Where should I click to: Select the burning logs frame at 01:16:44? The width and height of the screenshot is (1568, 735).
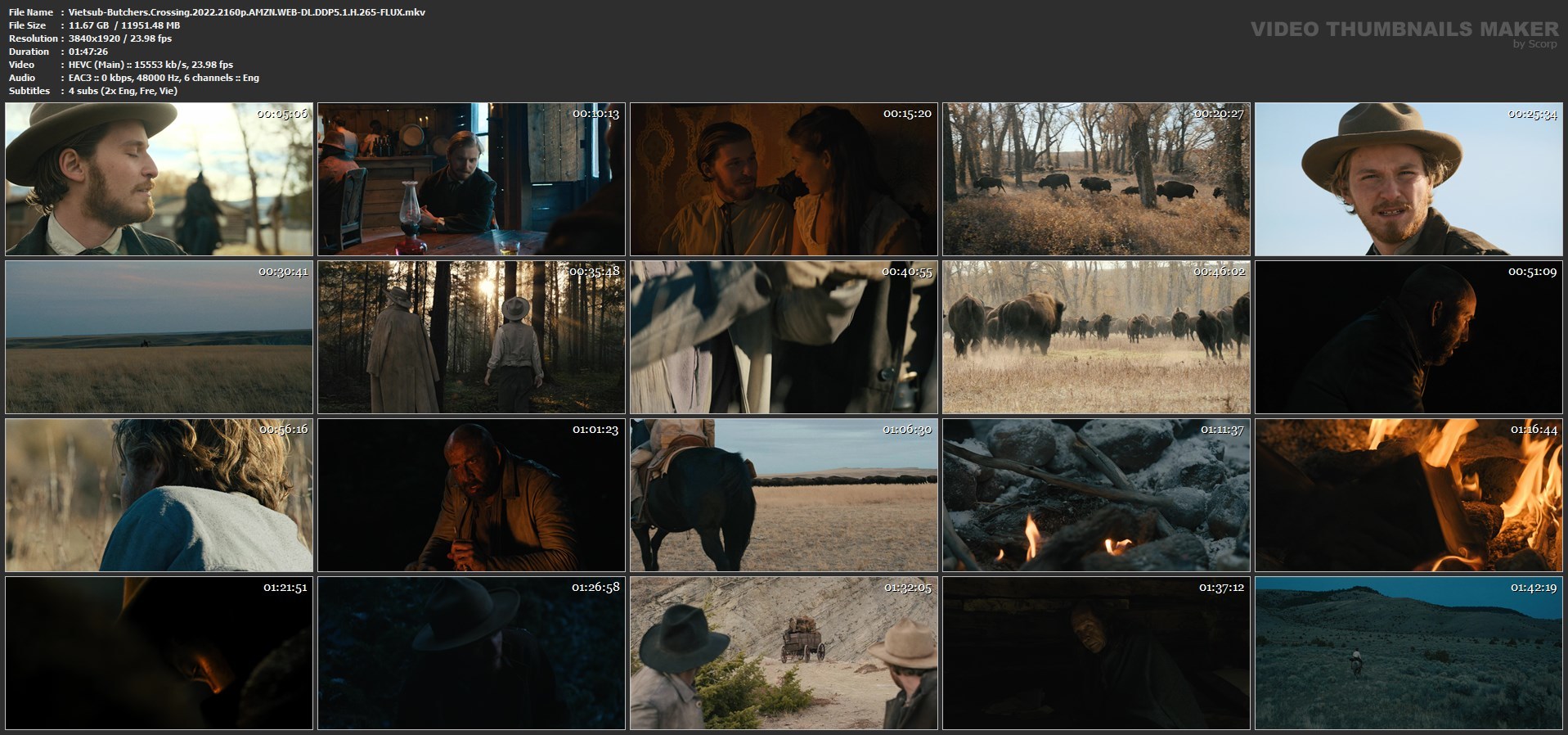(1409, 495)
